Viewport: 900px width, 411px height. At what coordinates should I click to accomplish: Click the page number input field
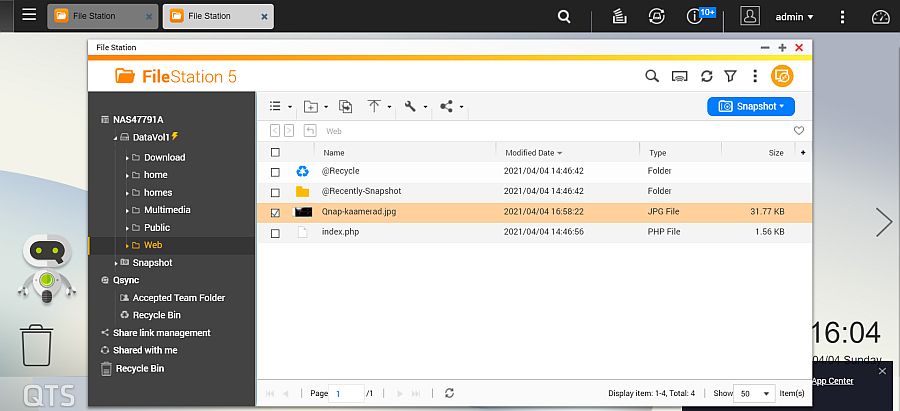(348, 393)
